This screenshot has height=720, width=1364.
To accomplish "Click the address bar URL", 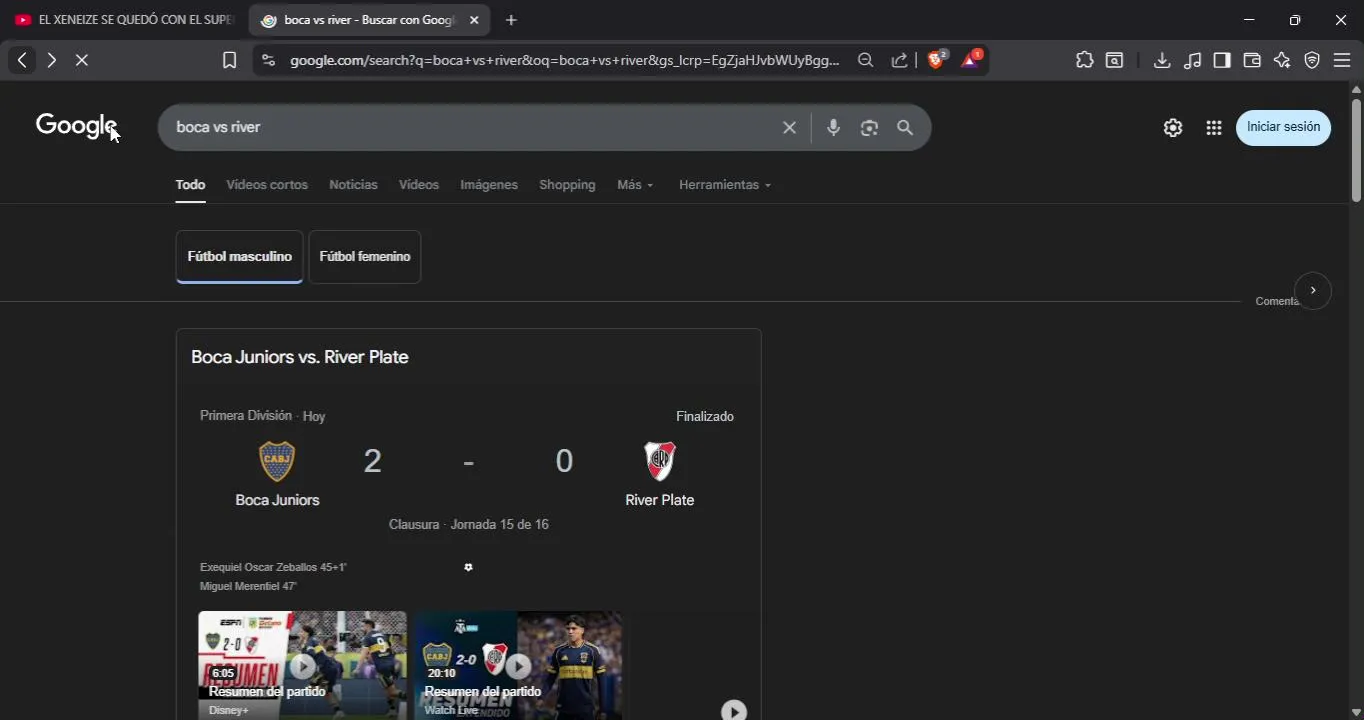I will pos(564,60).
